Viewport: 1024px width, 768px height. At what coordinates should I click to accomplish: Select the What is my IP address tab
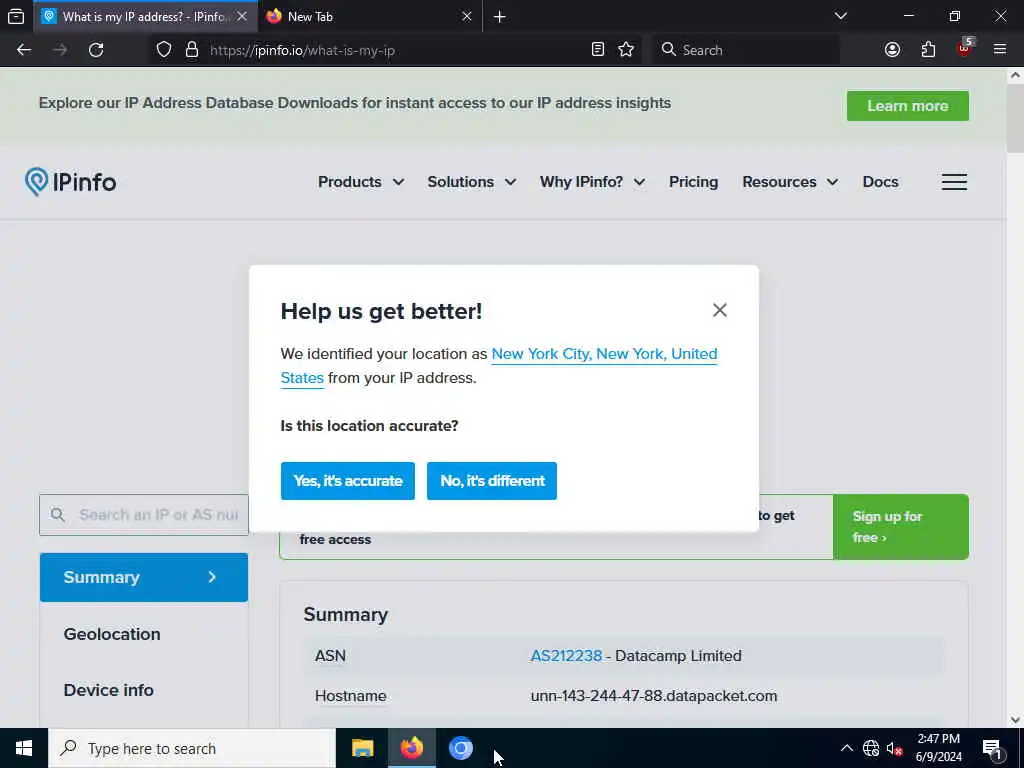[146, 16]
